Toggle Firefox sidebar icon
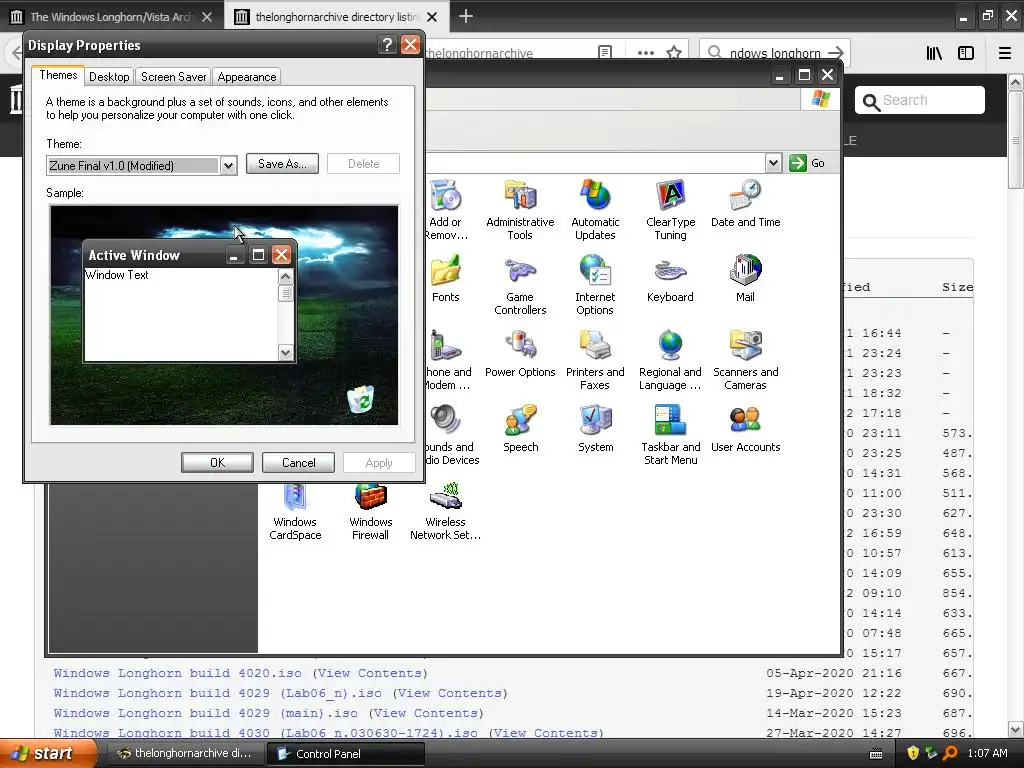 (x=966, y=53)
